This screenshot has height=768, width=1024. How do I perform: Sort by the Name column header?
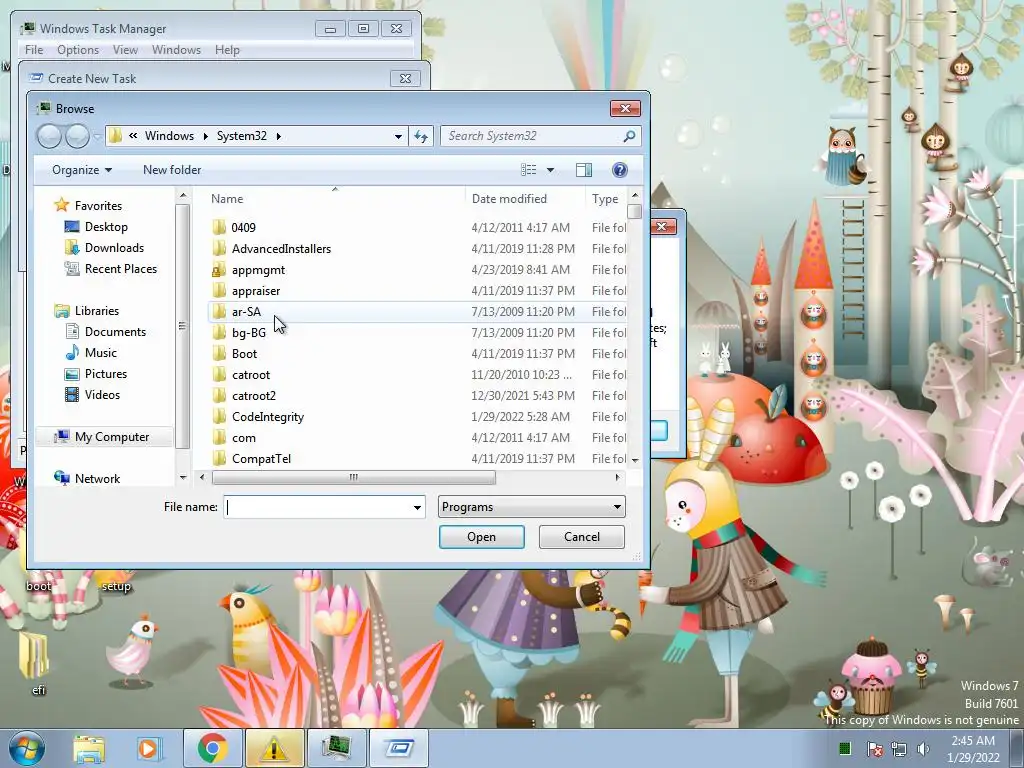coord(335,199)
